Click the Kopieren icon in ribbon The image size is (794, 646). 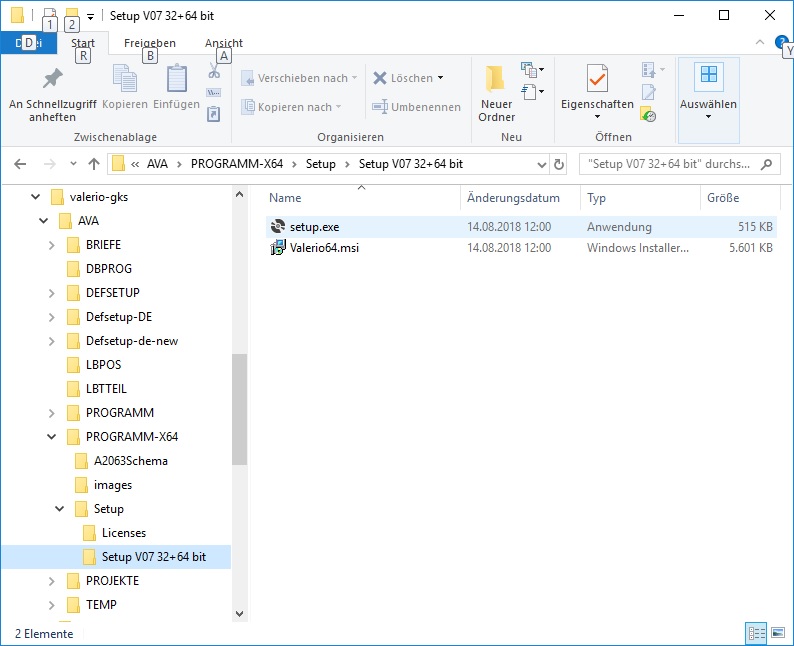(x=125, y=80)
